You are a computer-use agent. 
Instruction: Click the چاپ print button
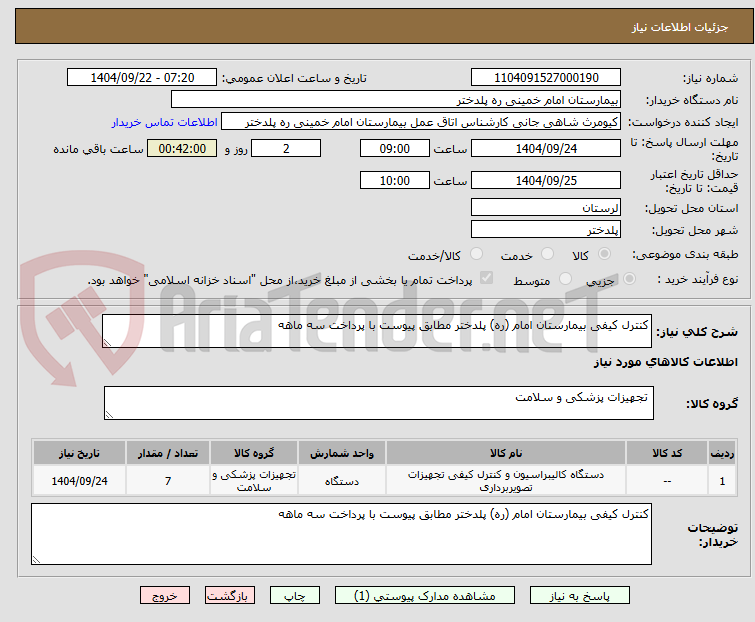pyautogui.click(x=295, y=596)
